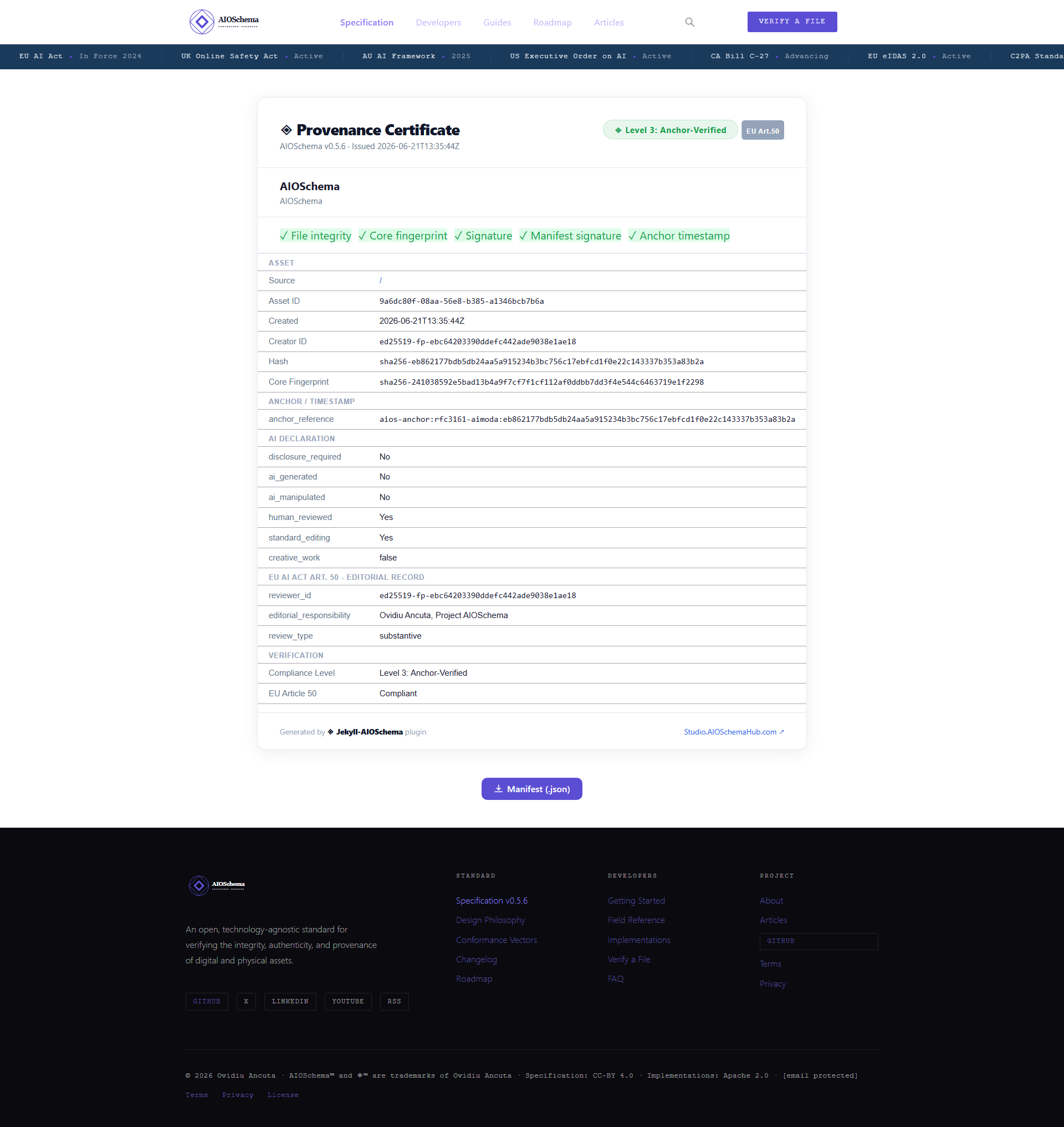Click the AIOSchema logo in the header

[224, 22]
